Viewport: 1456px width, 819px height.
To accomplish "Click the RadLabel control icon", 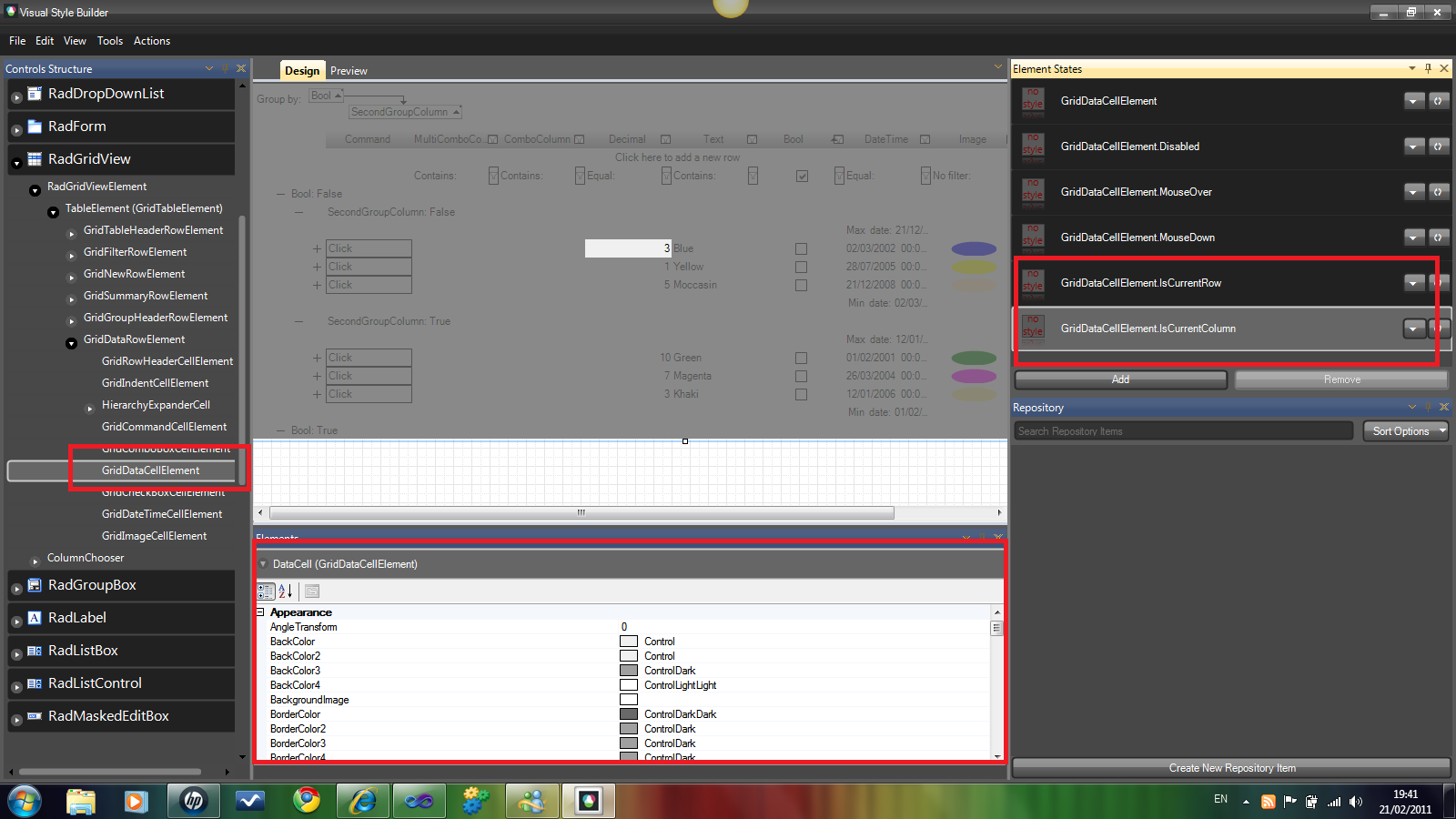I will pyautogui.click(x=35, y=618).
